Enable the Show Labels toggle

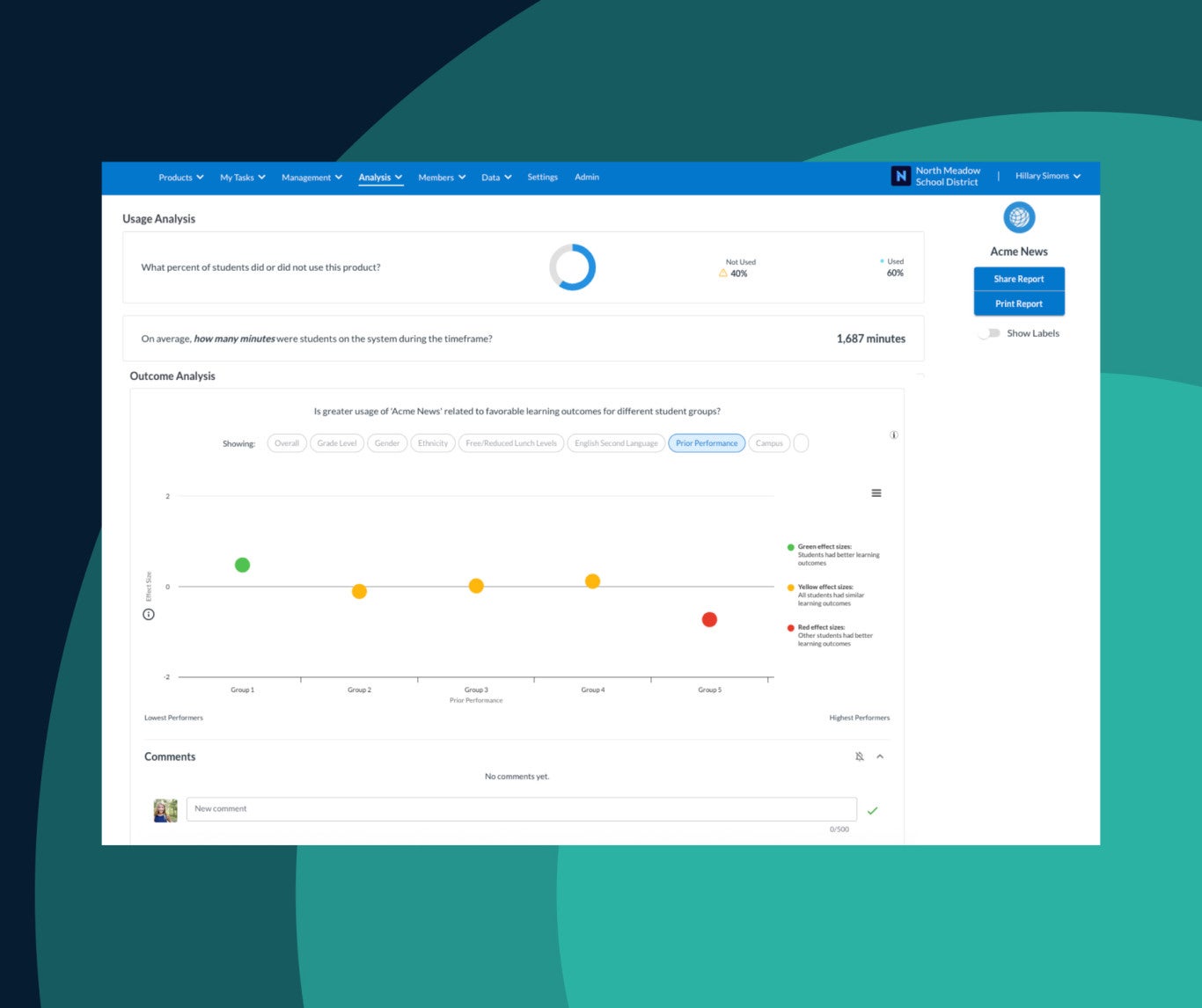coord(989,333)
